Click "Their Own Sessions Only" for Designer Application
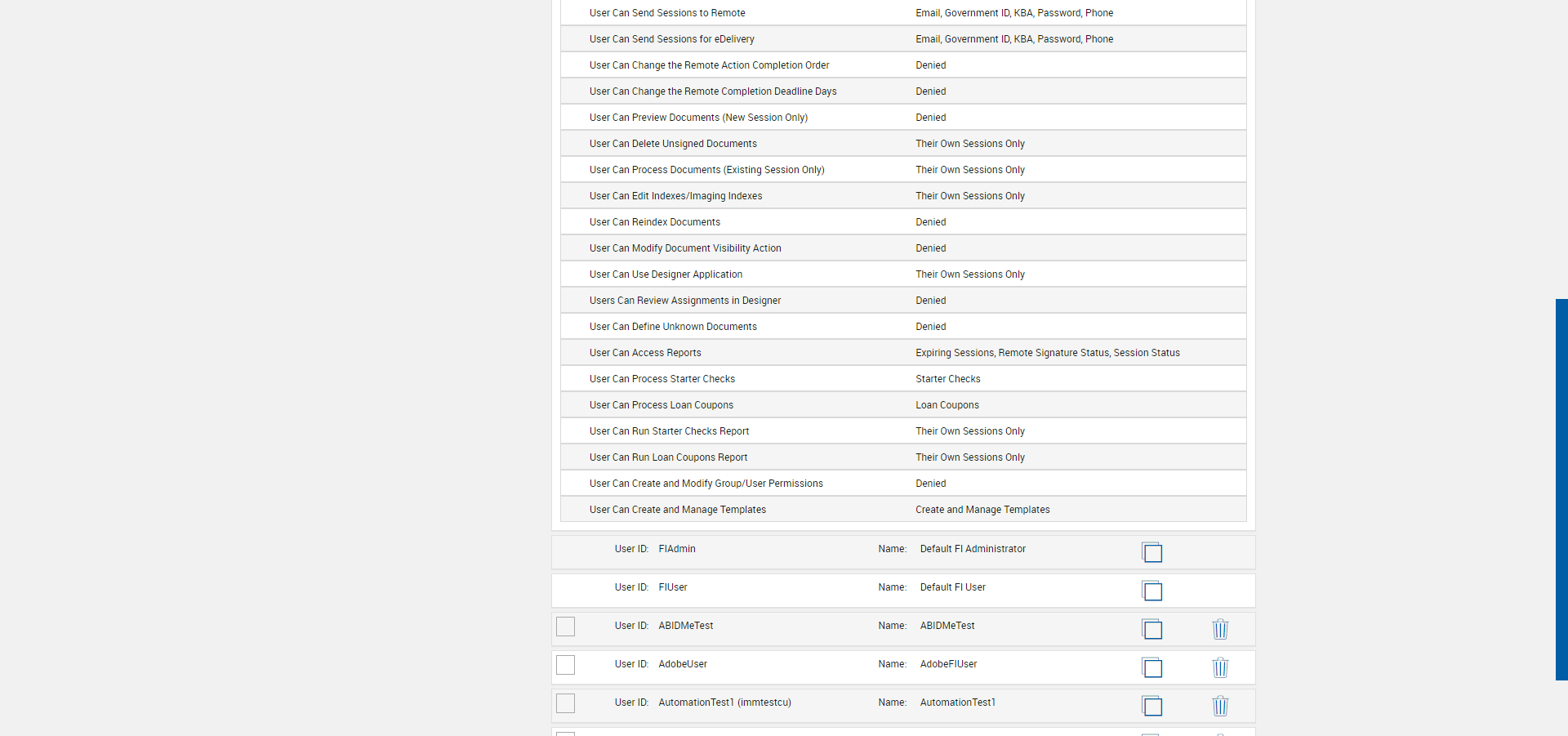Viewport: 1568px width, 736px height. [x=970, y=274]
